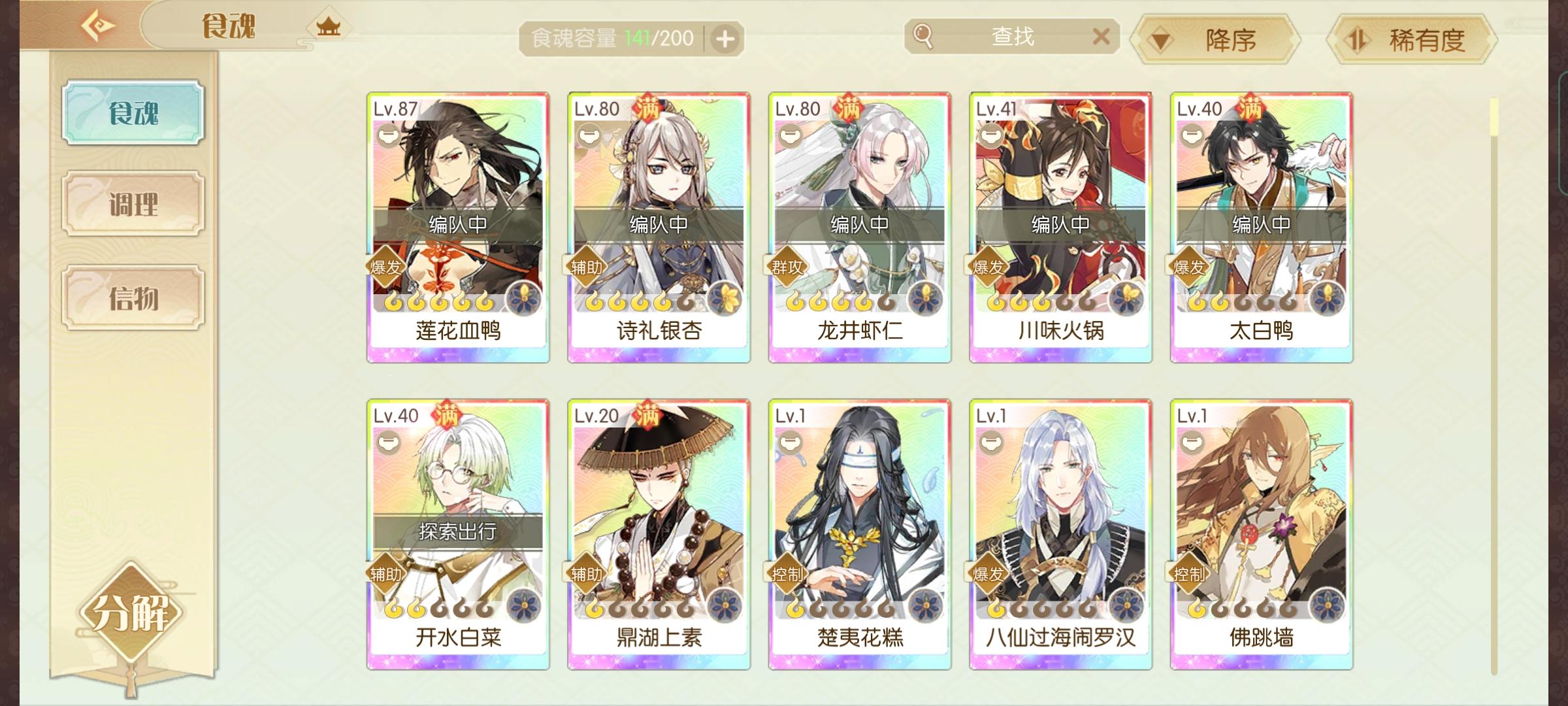1568x706 pixels.
Task: Switch to the 调理 tab
Action: click(133, 204)
